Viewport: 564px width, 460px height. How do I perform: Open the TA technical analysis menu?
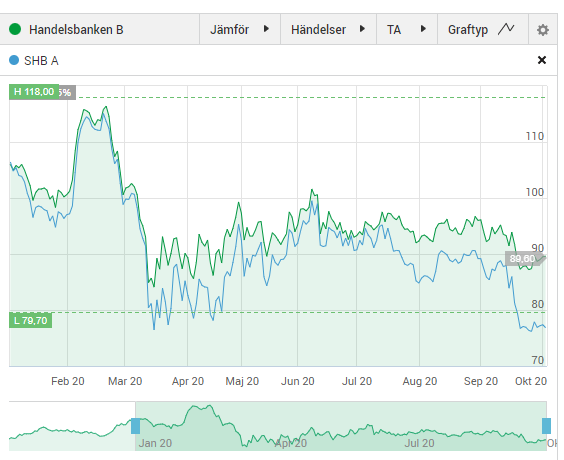[407, 29]
